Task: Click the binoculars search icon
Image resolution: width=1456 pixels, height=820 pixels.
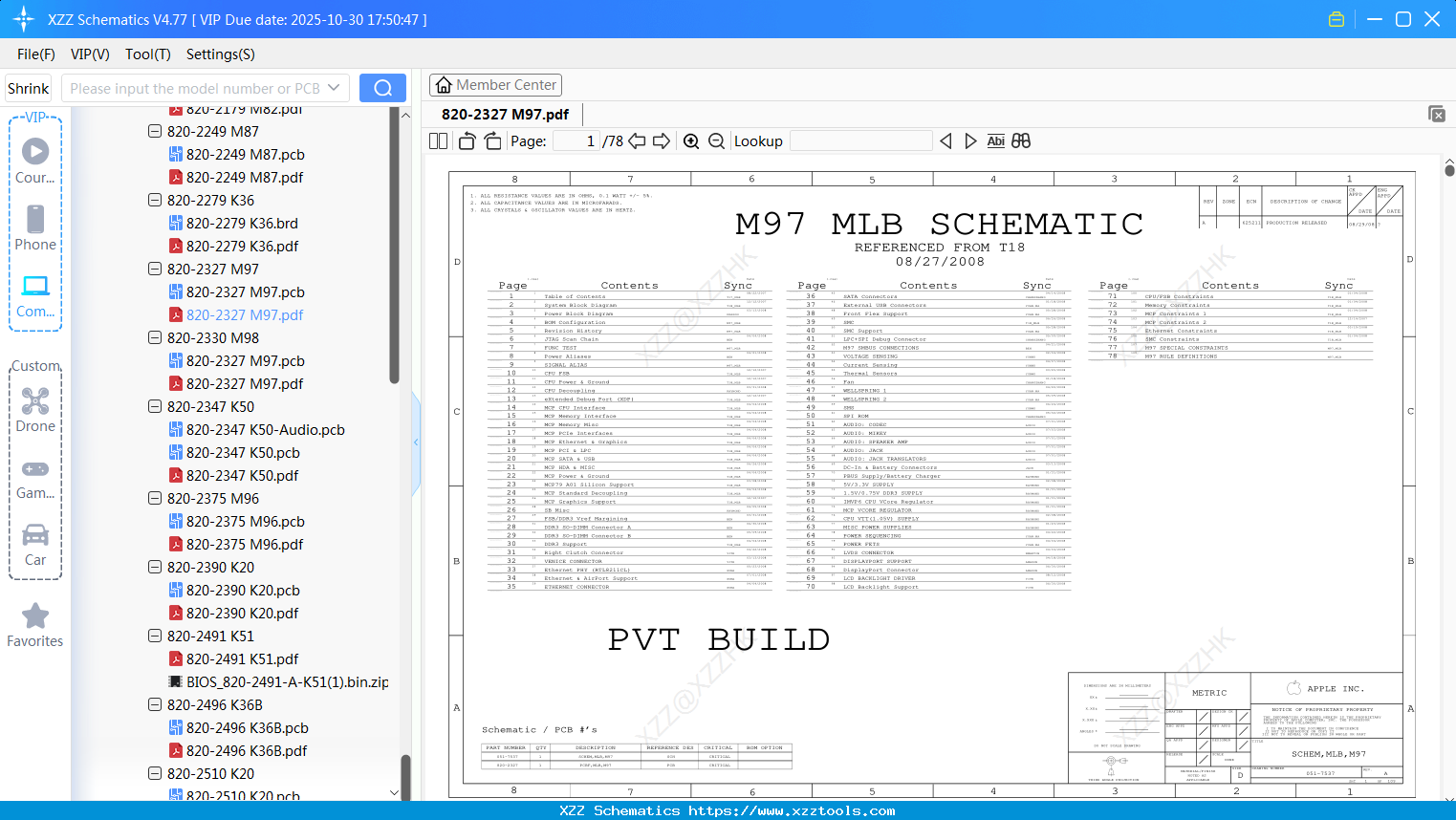Action: pos(1021,141)
